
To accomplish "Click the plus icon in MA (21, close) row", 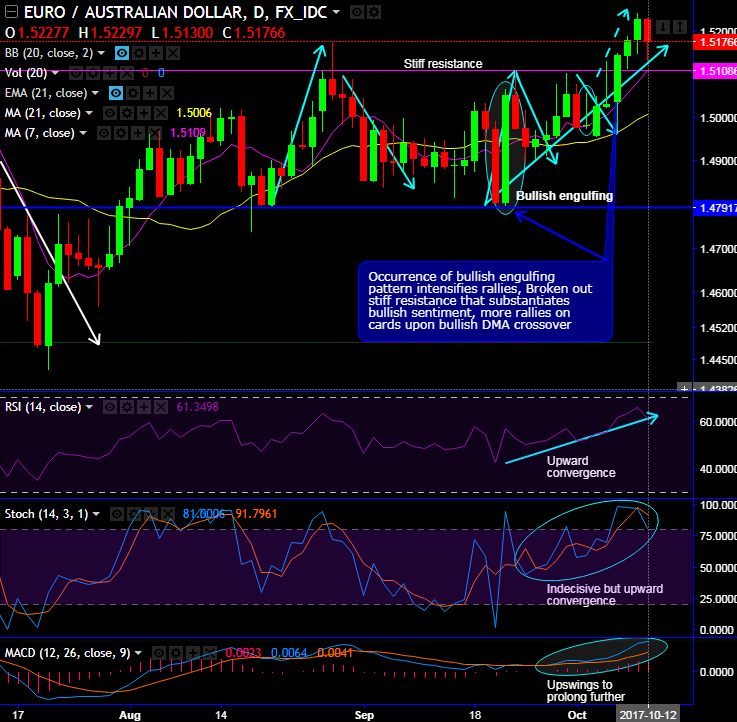I will 143,113.
